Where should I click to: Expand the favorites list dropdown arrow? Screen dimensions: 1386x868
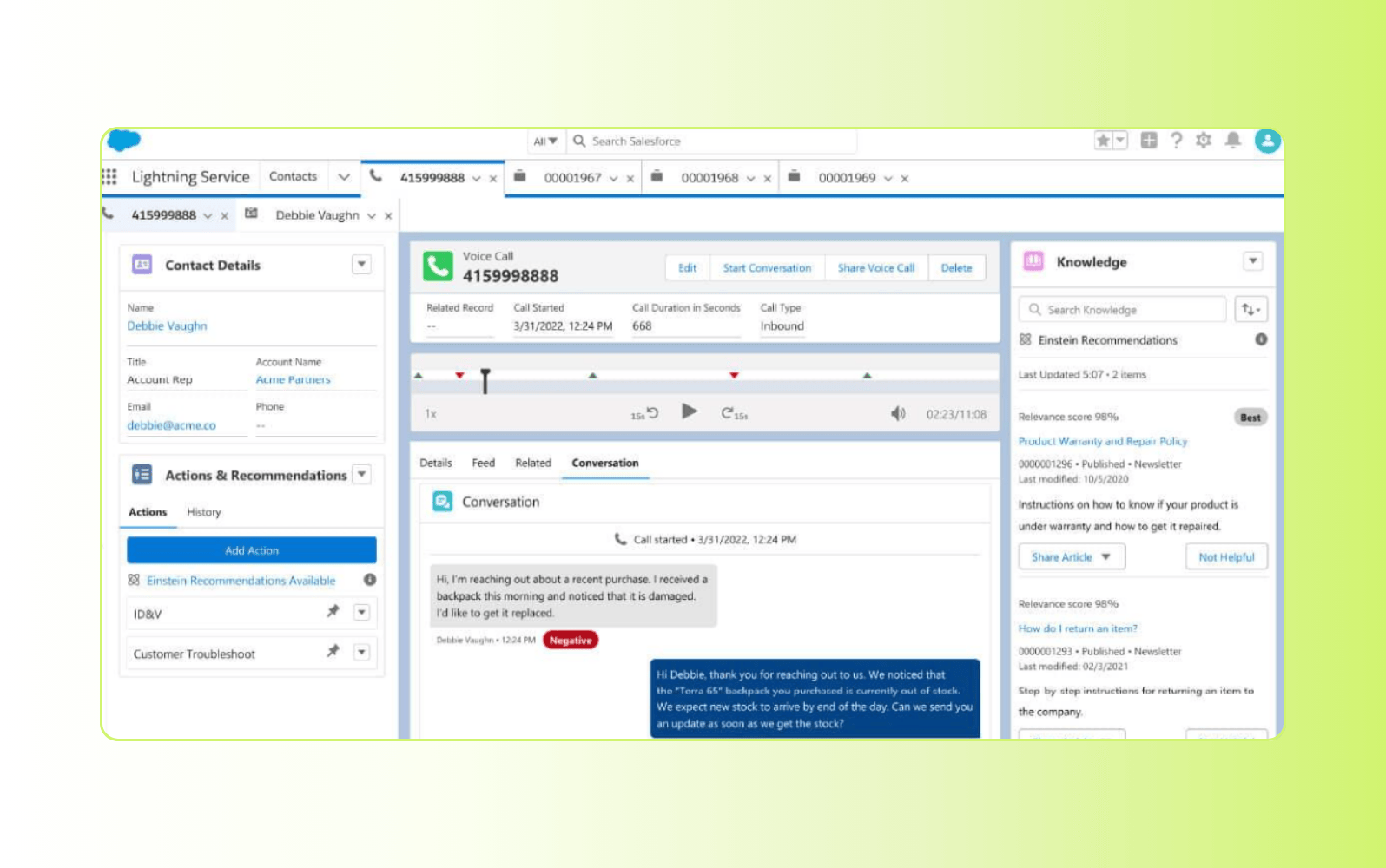(x=1120, y=141)
